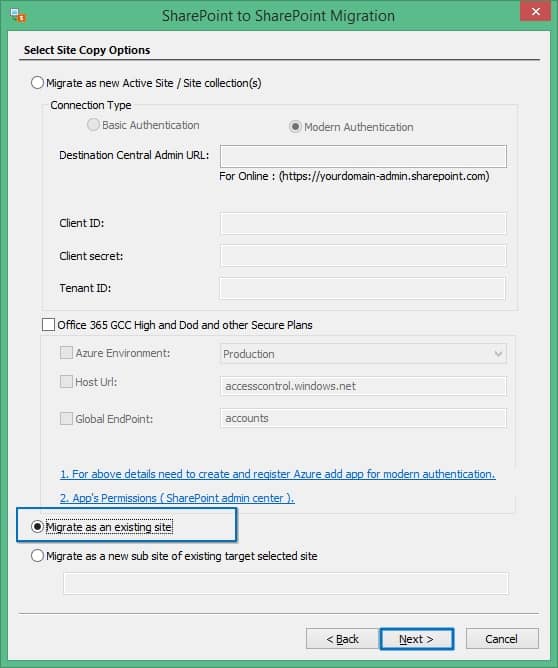The image size is (558, 668).
Task: Click the Global EndPoint accounts field
Action: [363, 418]
